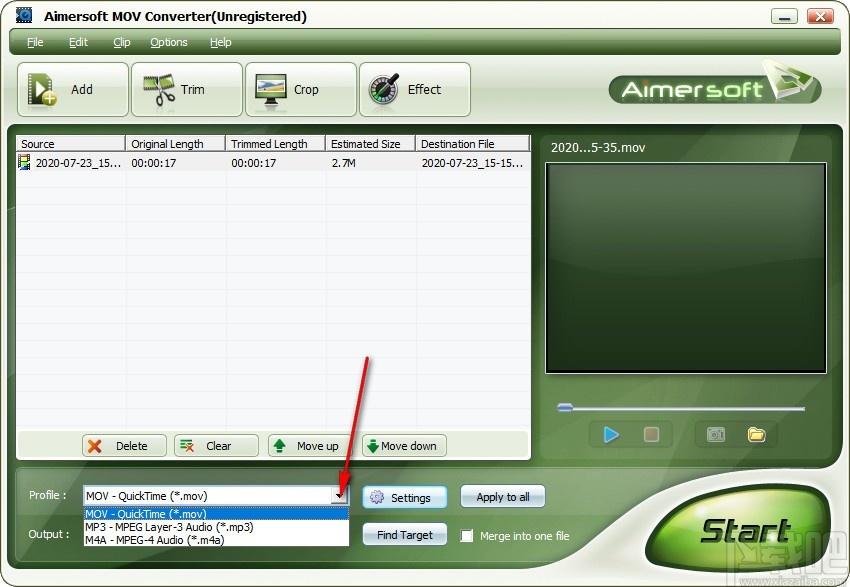Open the snapshot folder icon

(756, 435)
